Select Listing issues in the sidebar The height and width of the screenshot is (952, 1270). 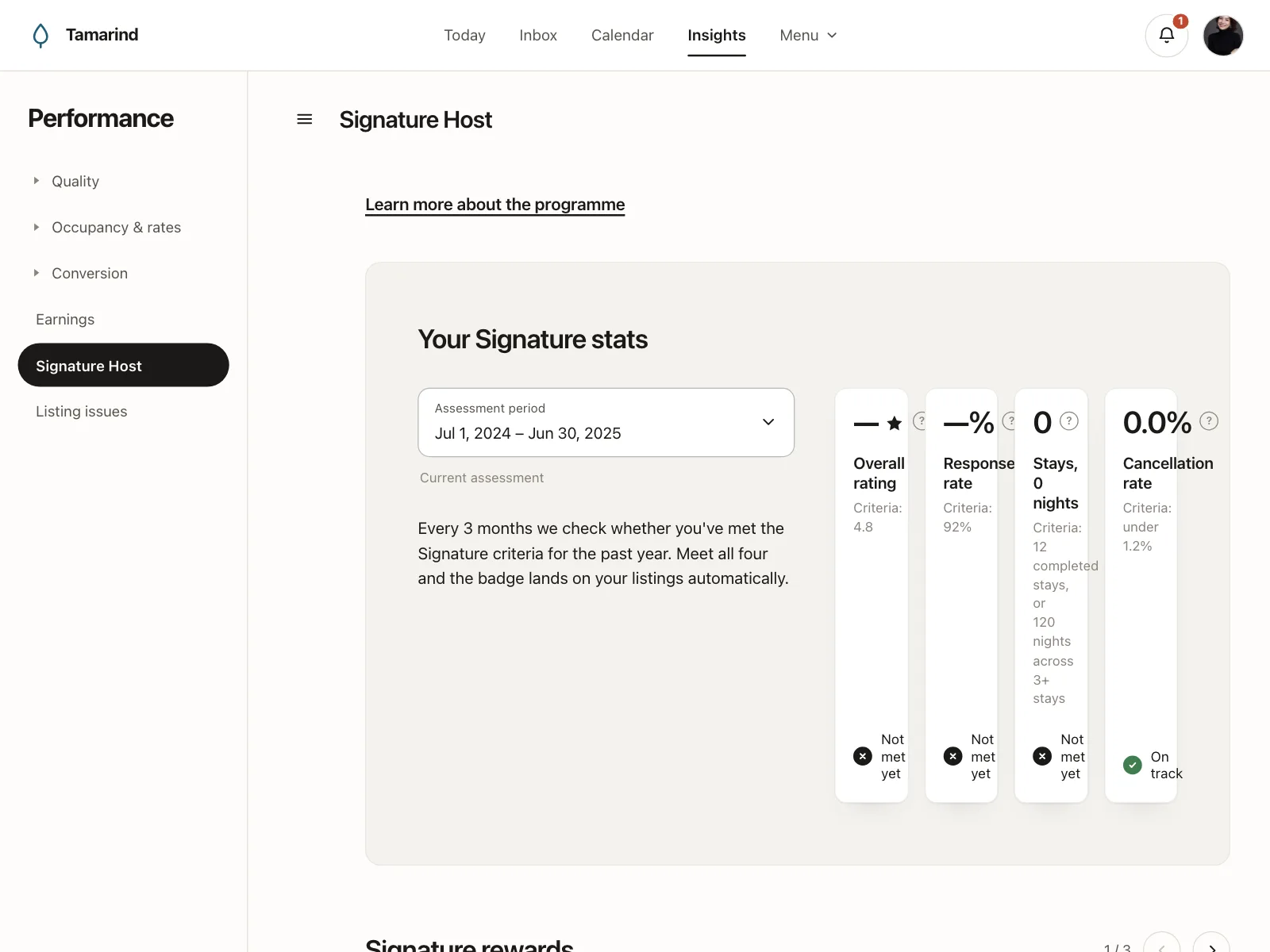tap(82, 411)
